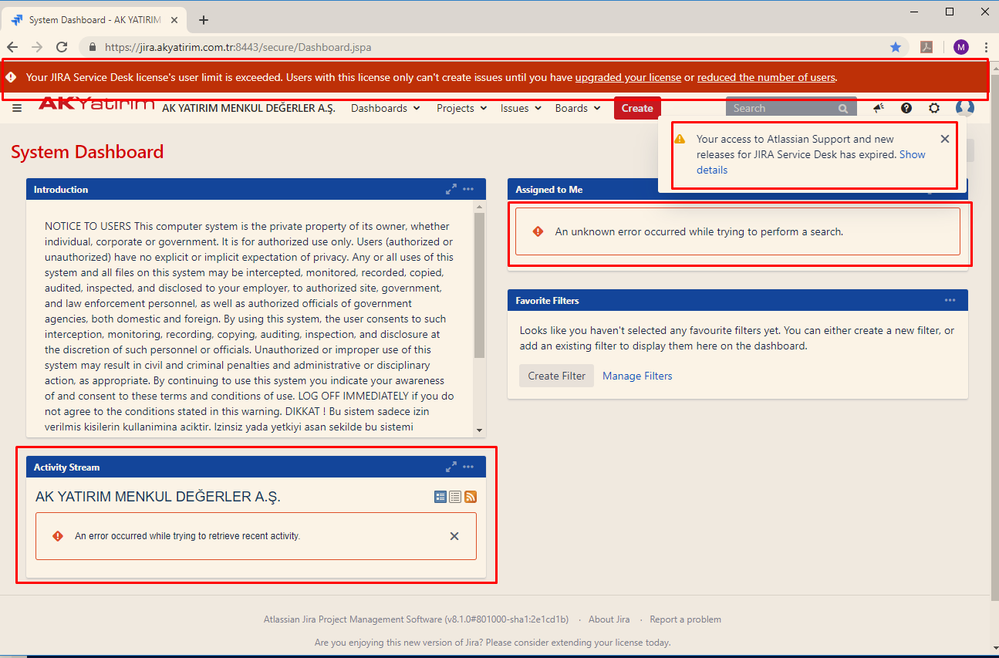Open a new browser tab
This screenshot has height=658, width=999.
click(x=203, y=20)
